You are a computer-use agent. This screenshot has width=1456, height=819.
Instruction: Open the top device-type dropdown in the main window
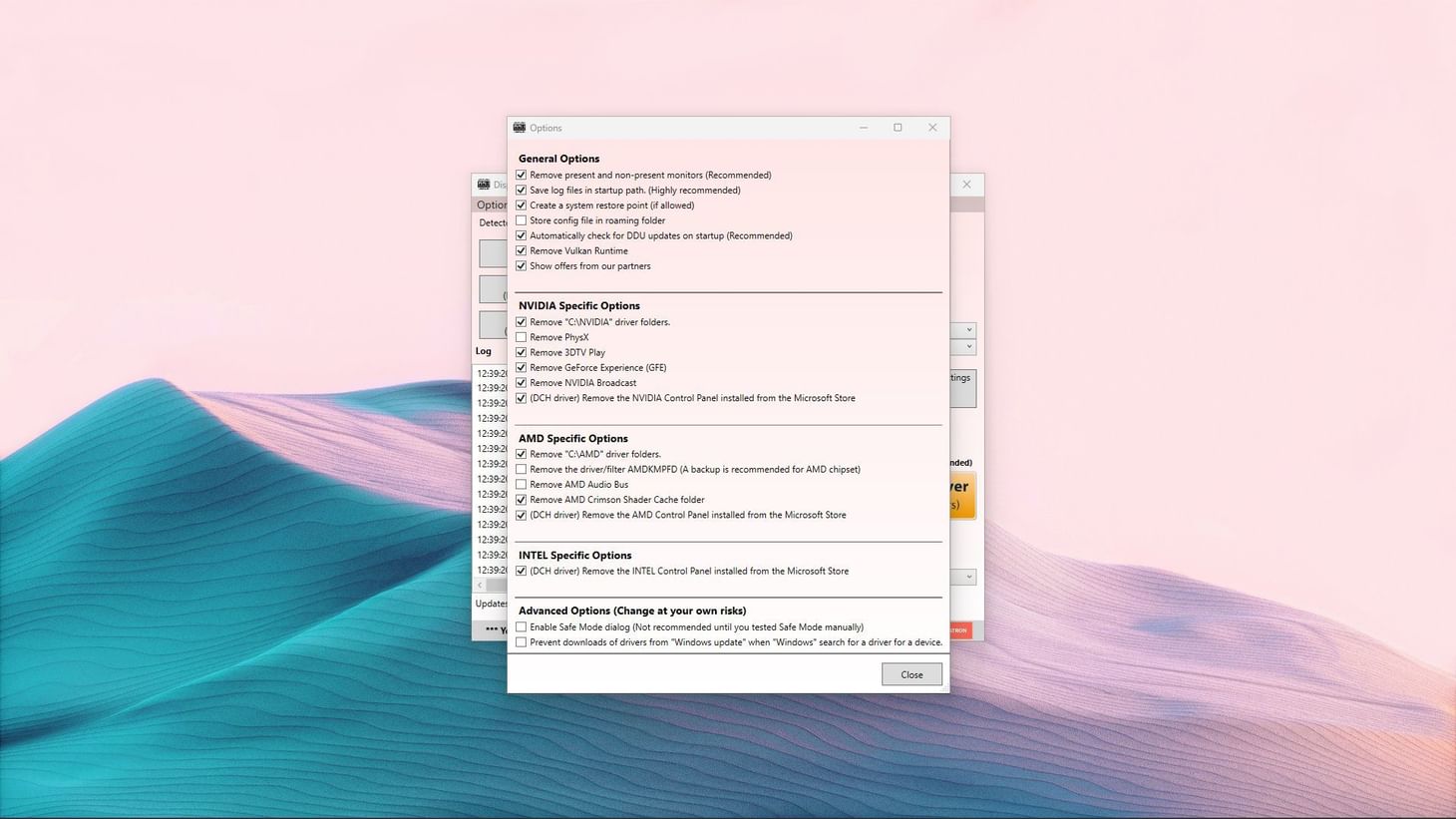coord(966,329)
